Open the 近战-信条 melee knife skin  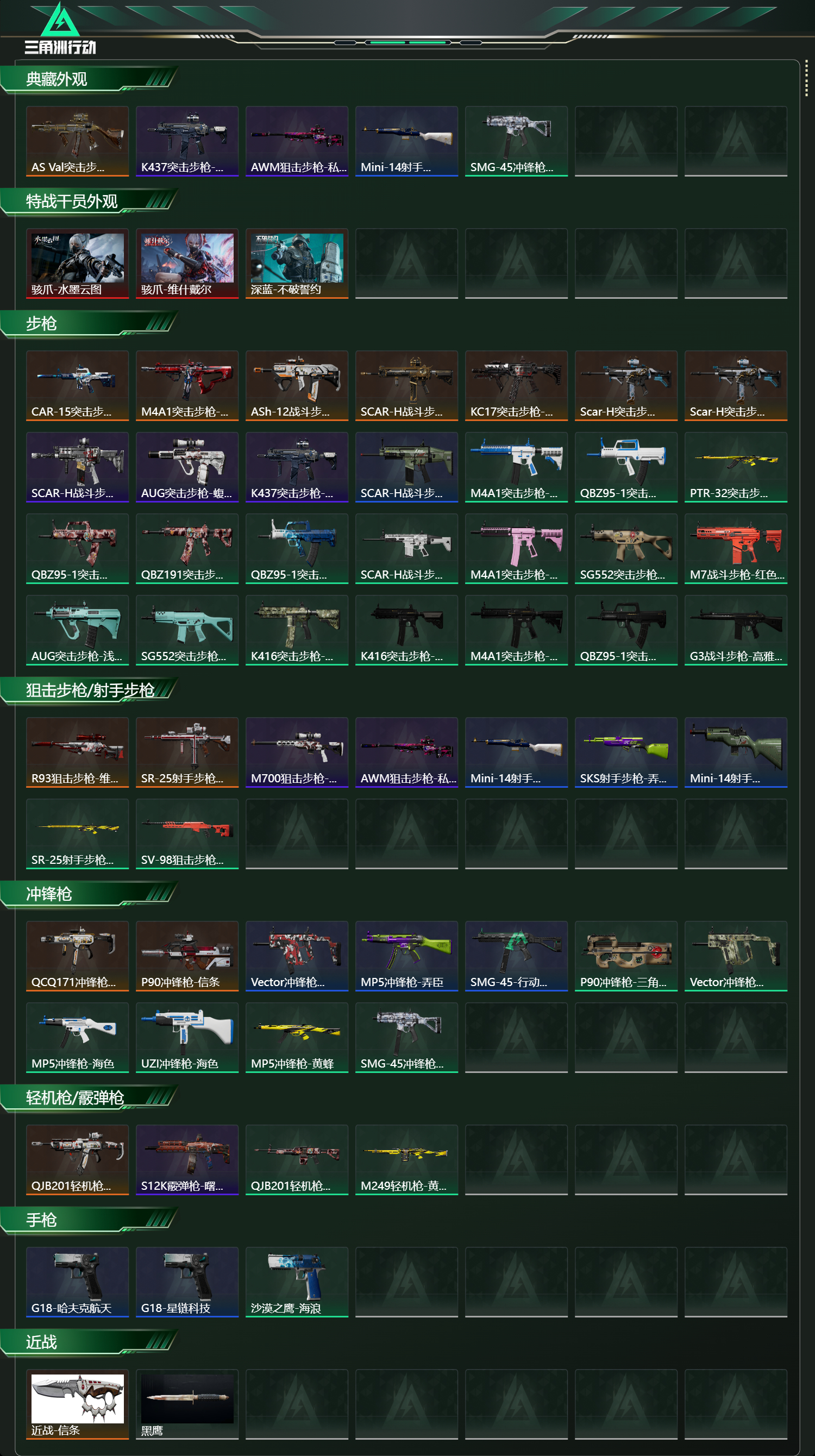click(x=78, y=1404)
